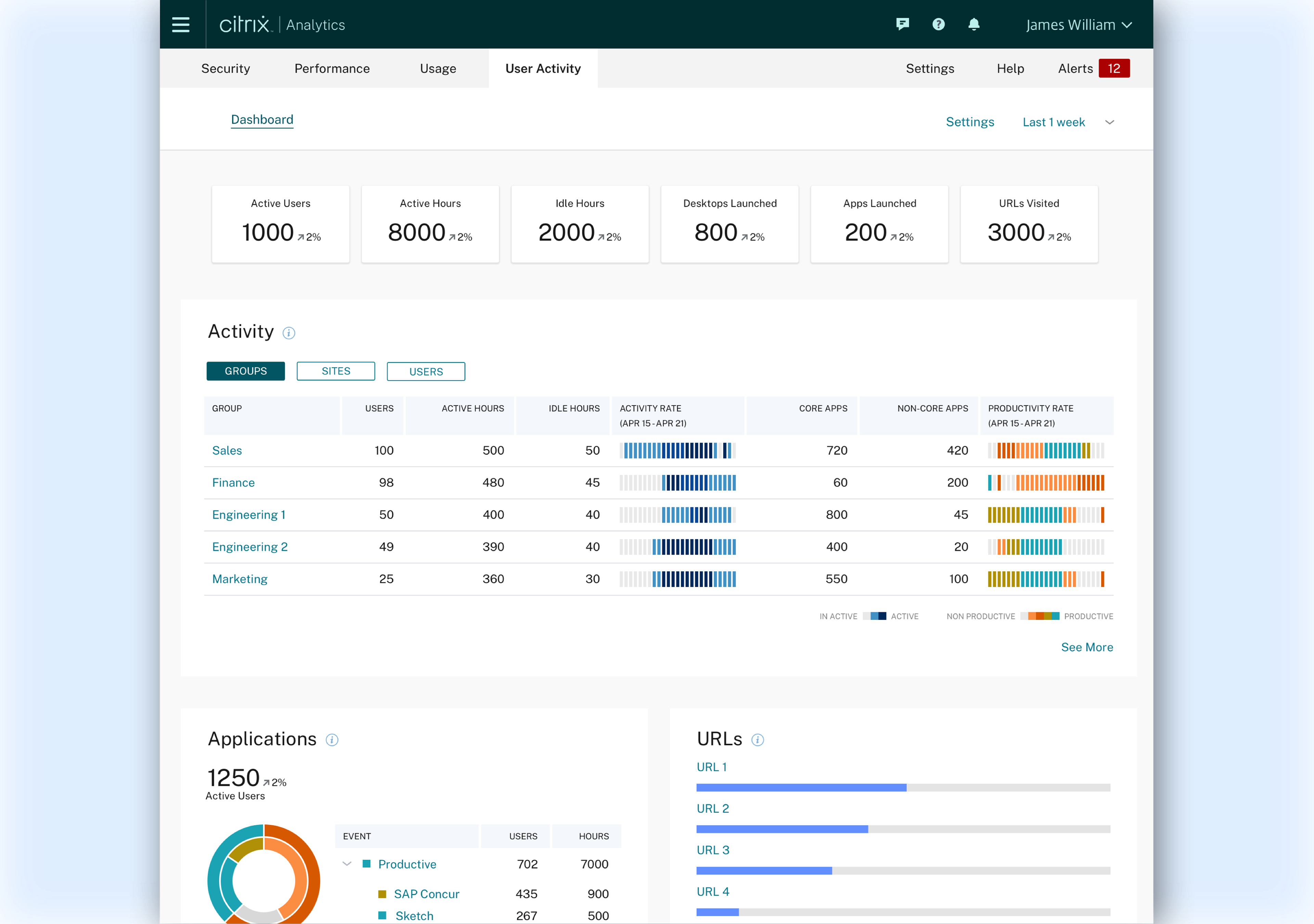Open the help question mark icon
Viewport: 1314px width, 924px height.
[939, 24]
